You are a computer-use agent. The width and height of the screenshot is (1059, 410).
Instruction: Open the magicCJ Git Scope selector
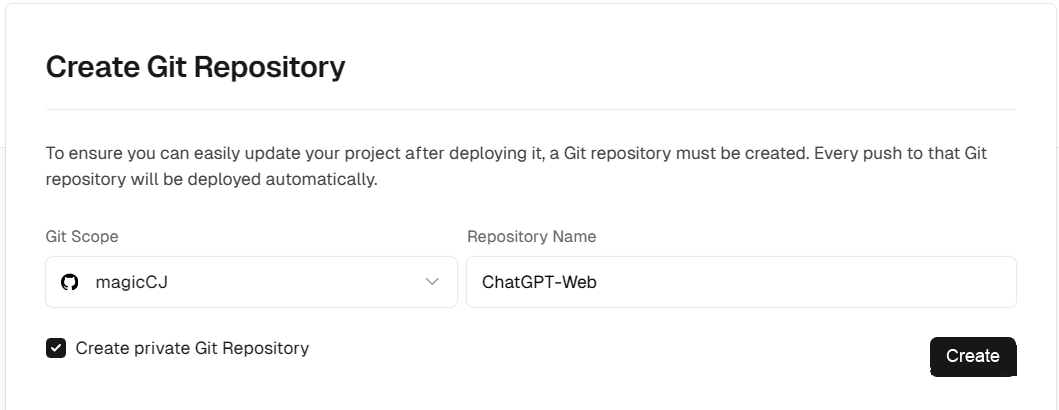pos(251,282)
